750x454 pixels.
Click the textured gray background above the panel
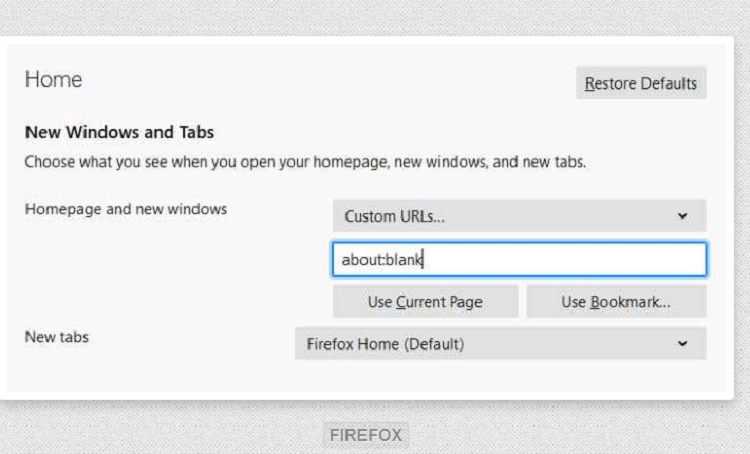tap(375, 17)
